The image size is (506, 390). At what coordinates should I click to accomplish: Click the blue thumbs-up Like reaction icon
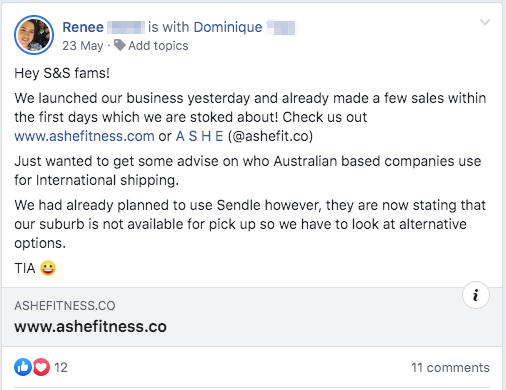click(x=23, y=367)
